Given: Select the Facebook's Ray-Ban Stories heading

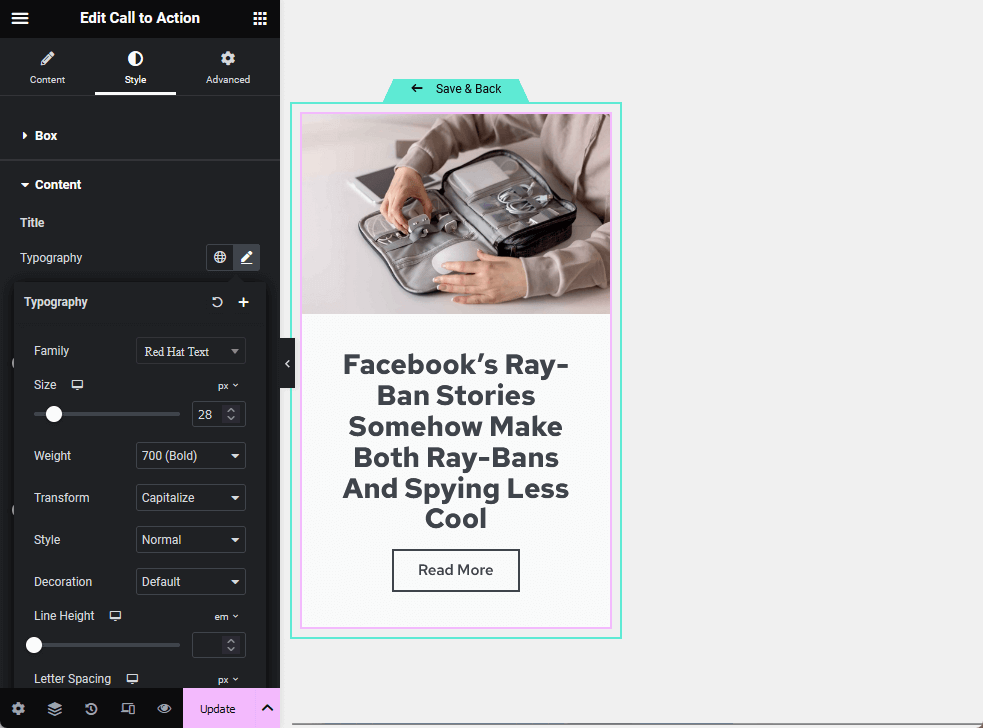Looking at the screenshot, I should click(x=456, y=441).
